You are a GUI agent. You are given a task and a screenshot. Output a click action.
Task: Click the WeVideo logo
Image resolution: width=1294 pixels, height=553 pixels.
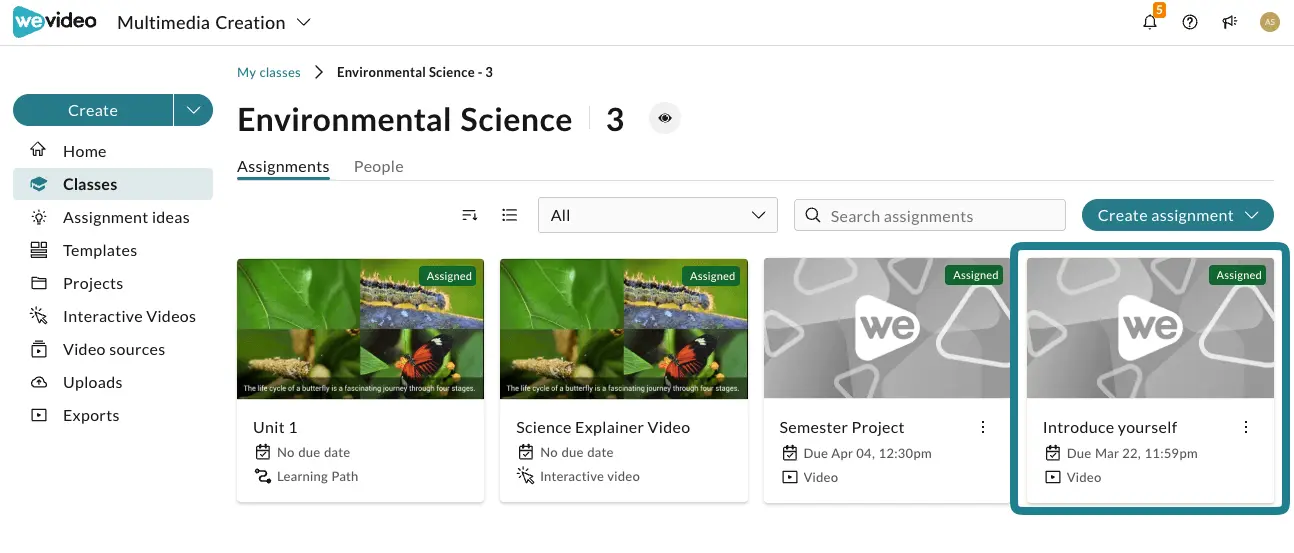(x=54, y=22)
